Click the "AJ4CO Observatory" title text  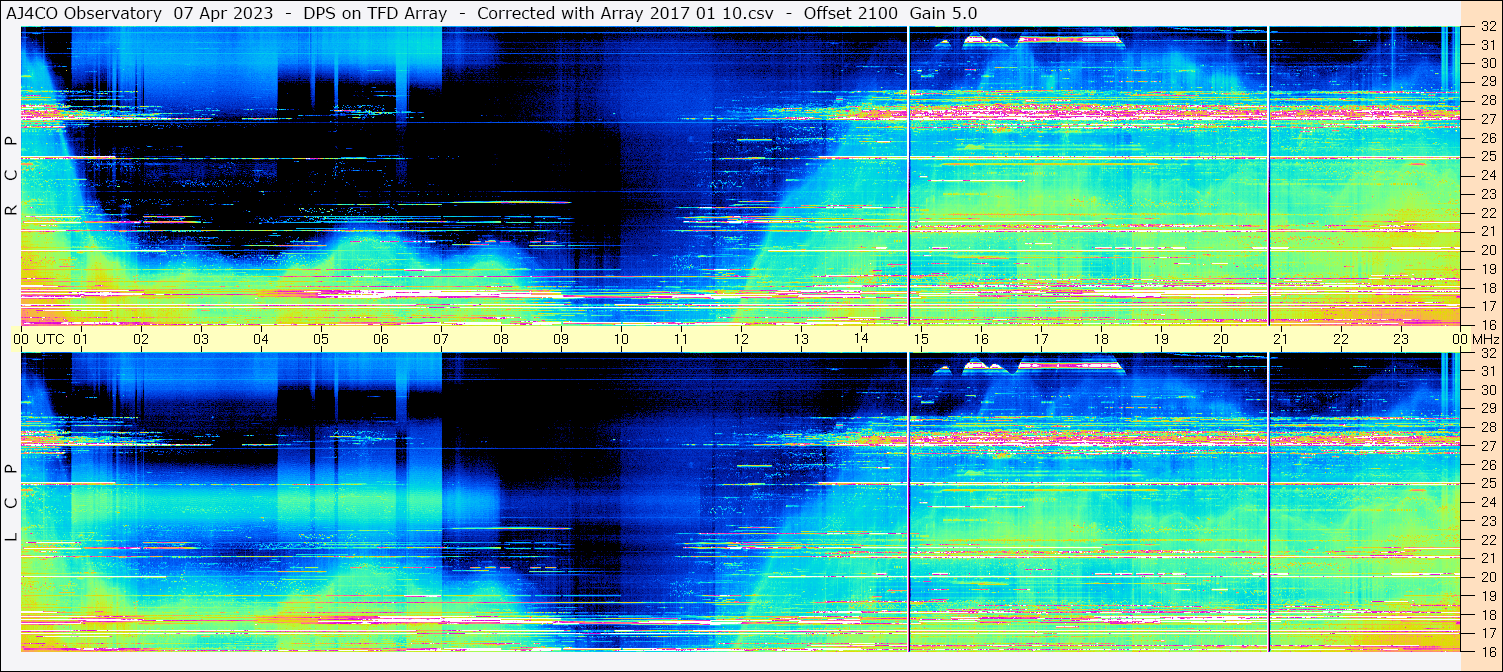pyautogui.click(x=84, y=14)
